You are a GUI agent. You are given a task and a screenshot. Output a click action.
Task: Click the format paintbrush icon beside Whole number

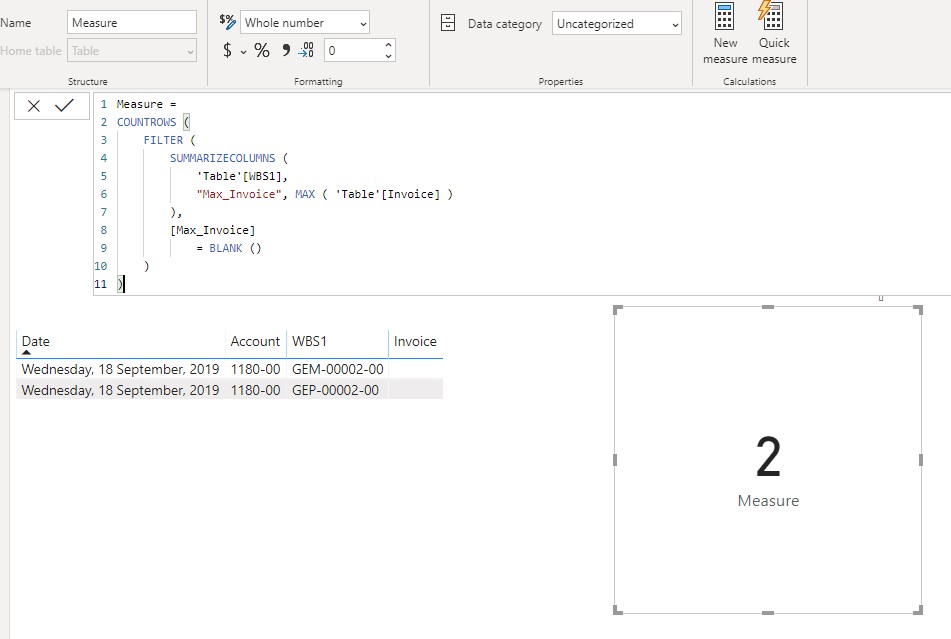[227, 22]
